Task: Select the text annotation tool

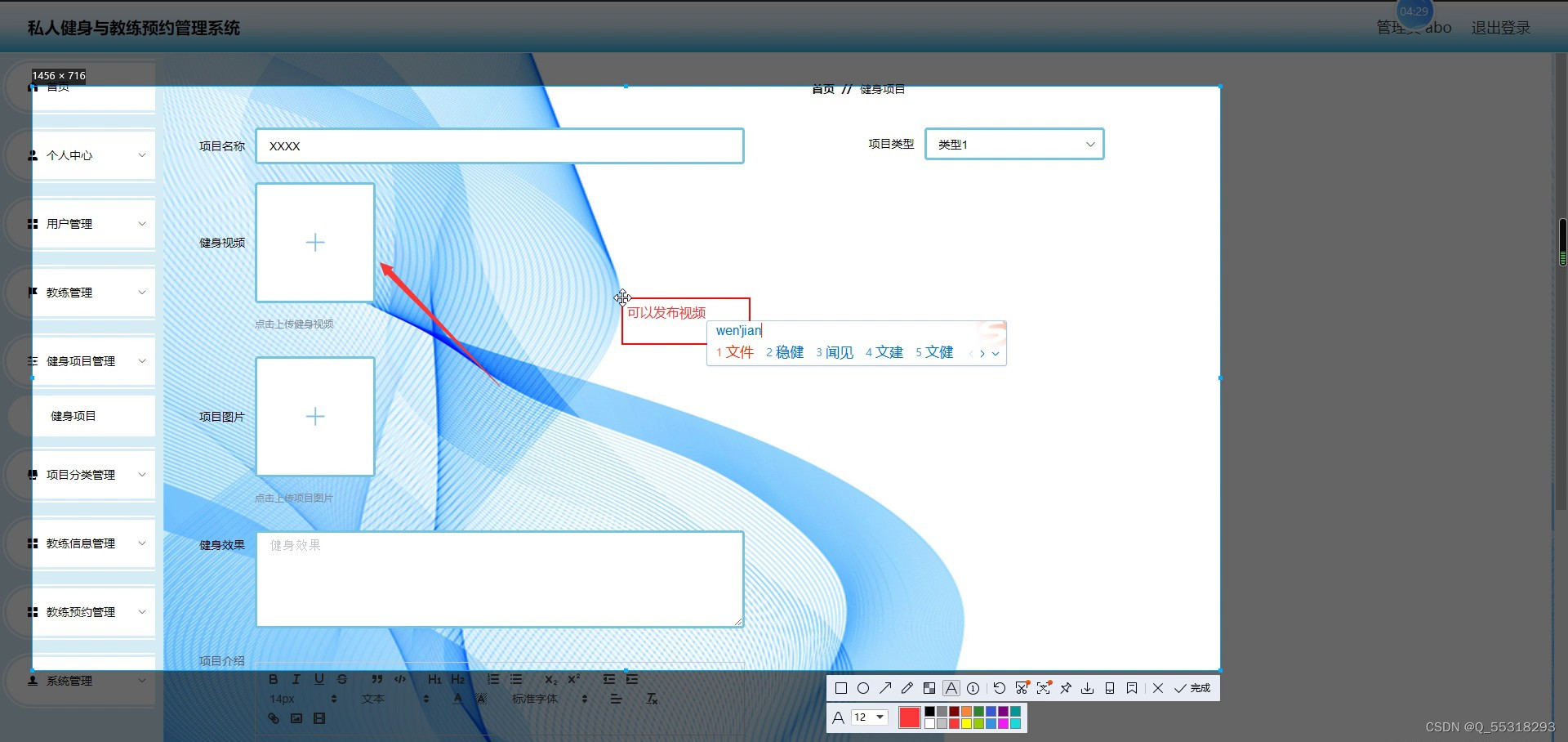Action: (951, 688)
